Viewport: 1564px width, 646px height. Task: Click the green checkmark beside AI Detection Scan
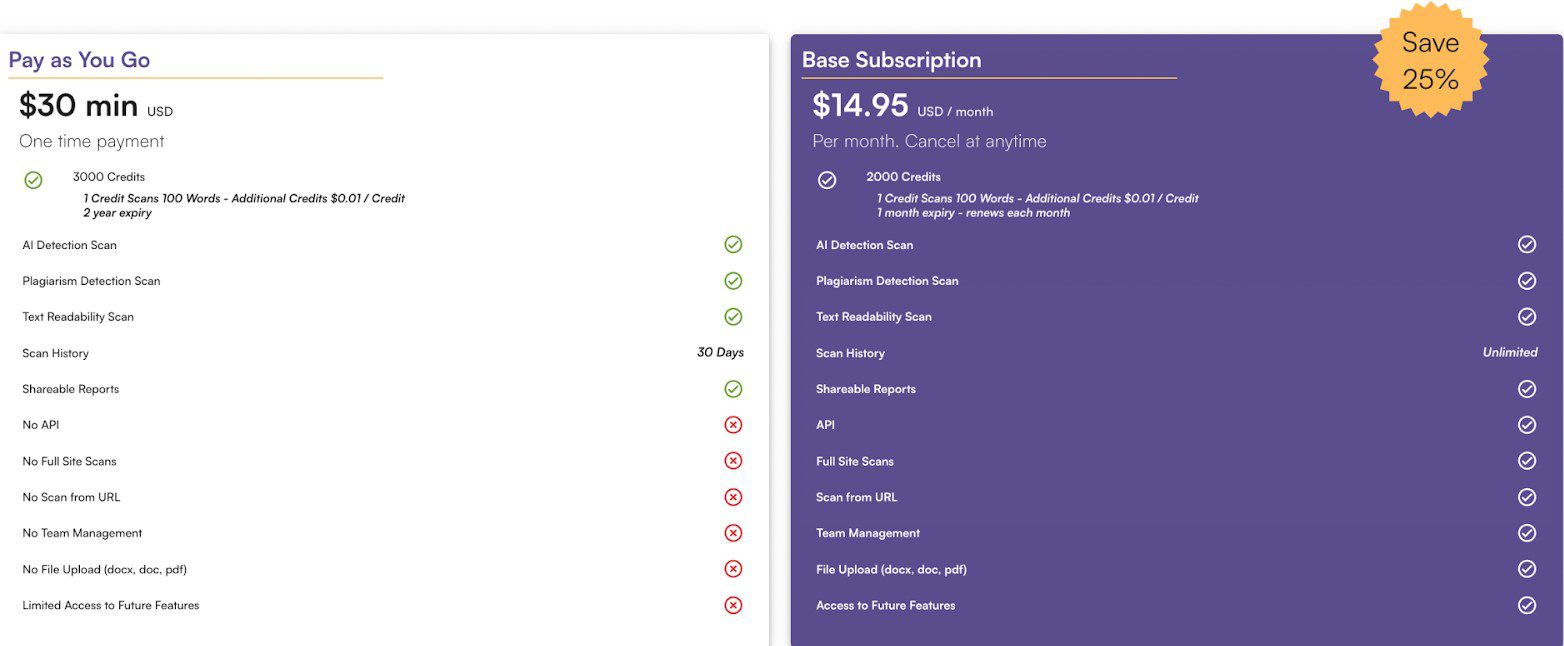(733, 244)
